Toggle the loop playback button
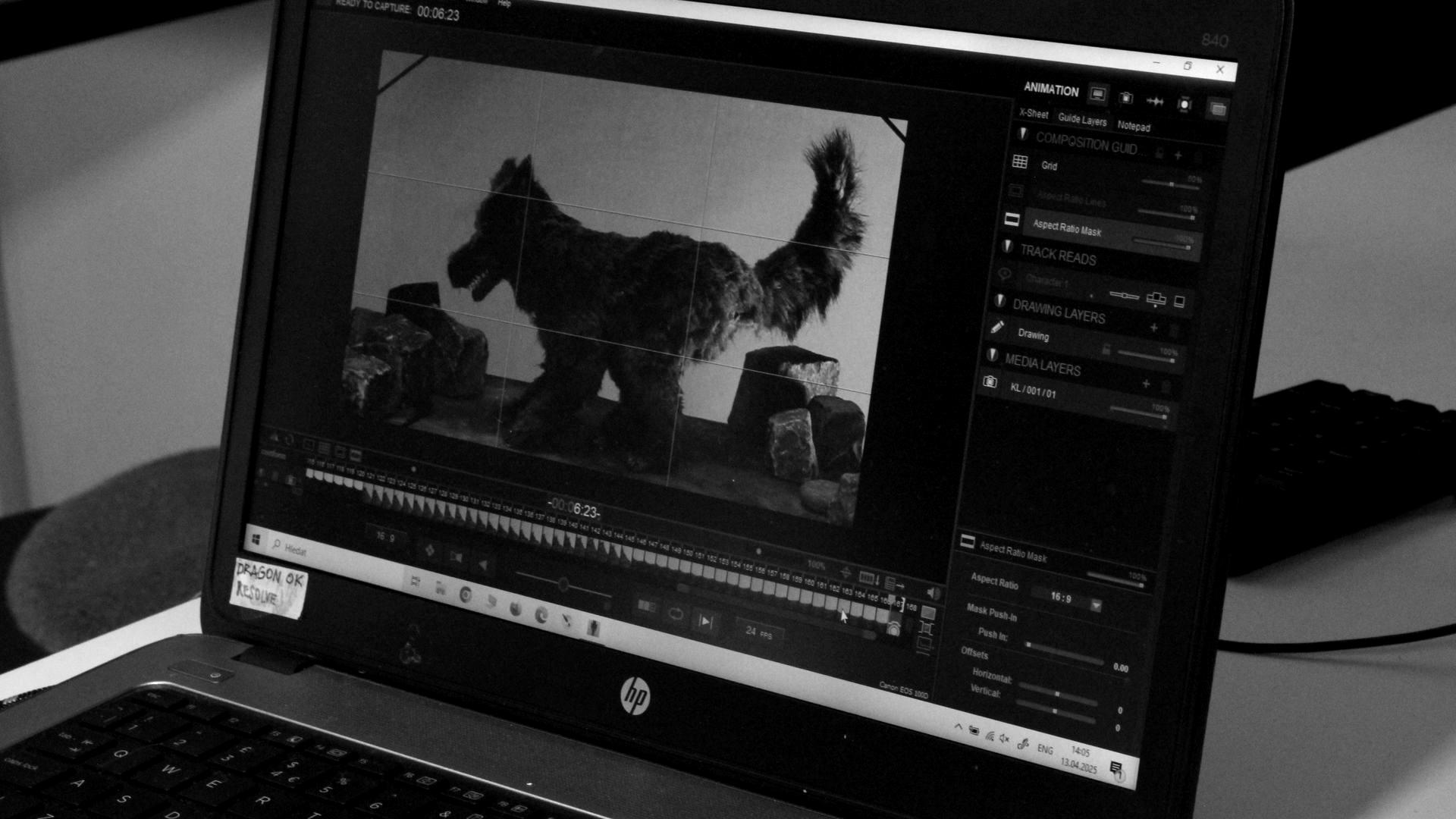 pos(676,614)
